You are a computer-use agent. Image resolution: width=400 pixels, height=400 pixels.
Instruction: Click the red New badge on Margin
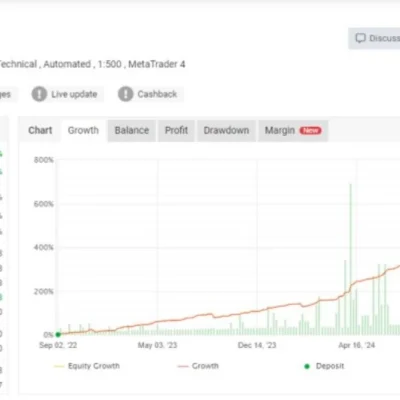(x=310, y=130)
